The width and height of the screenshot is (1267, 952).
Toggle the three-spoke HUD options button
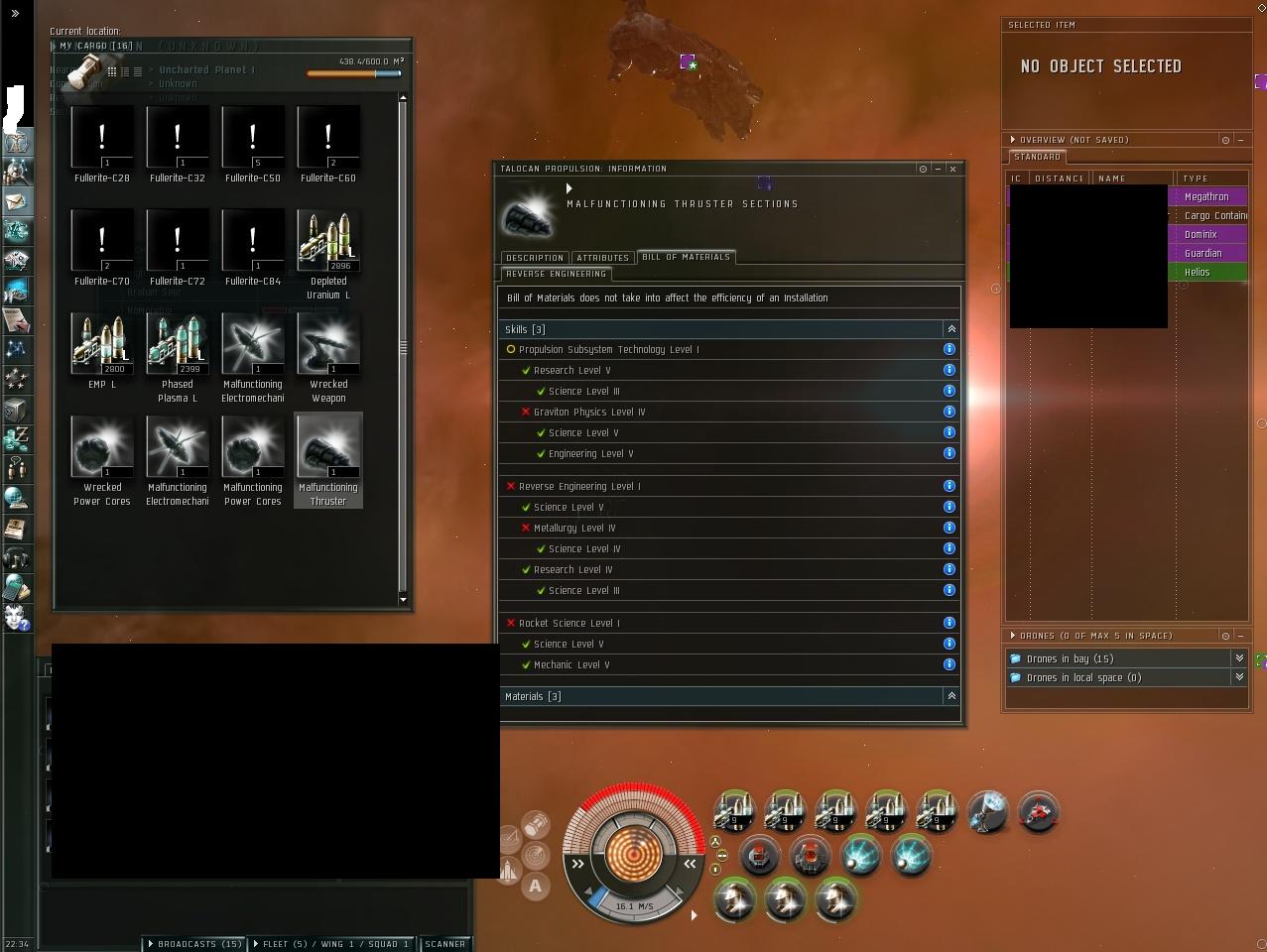click(714, 841)
